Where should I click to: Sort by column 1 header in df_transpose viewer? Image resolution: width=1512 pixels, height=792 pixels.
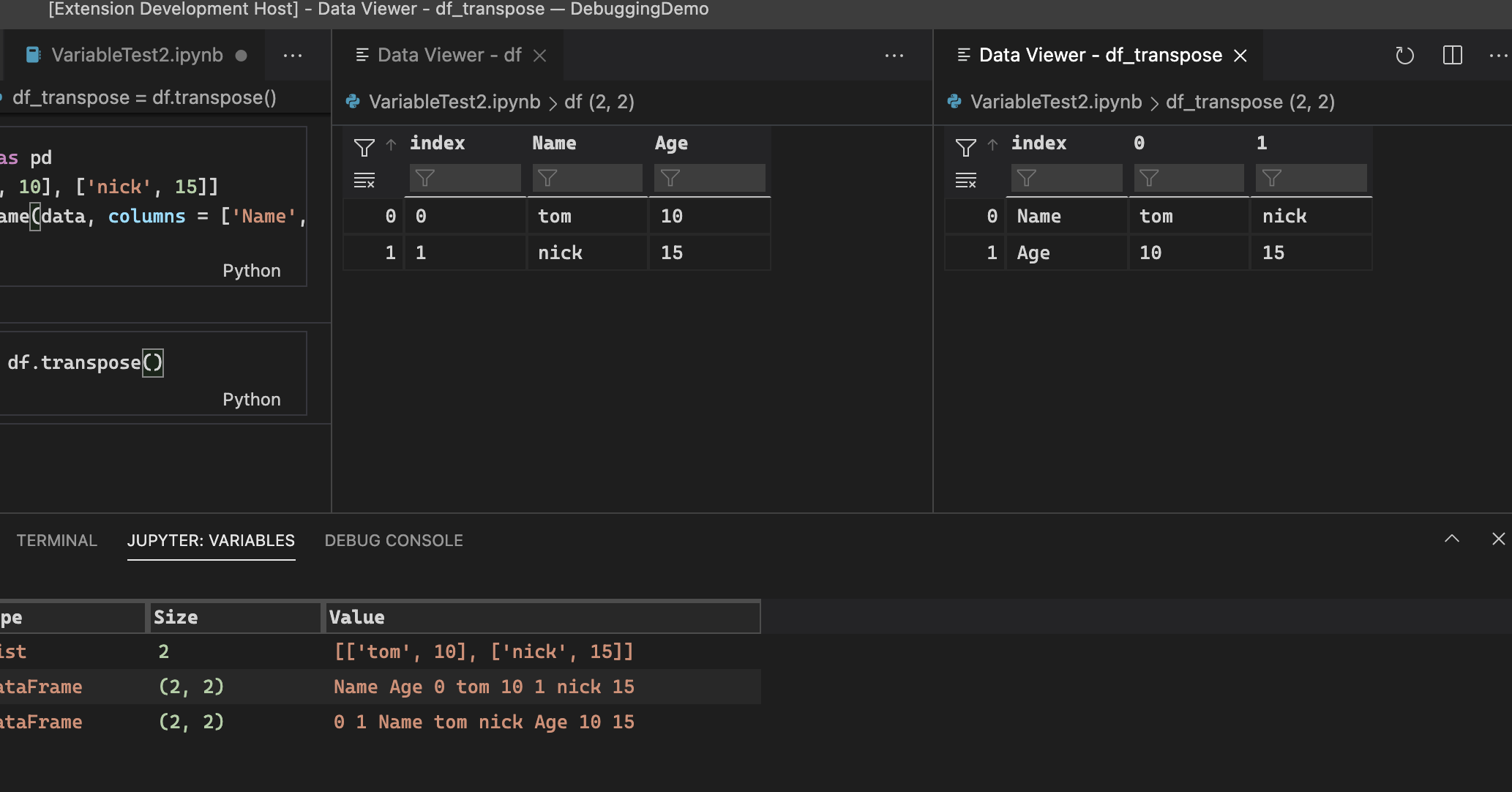tap(1262, 143)
